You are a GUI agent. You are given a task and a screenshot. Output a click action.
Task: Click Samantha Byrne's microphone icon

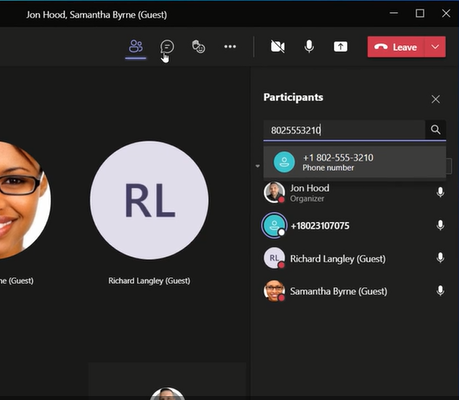tap(440, 291)
